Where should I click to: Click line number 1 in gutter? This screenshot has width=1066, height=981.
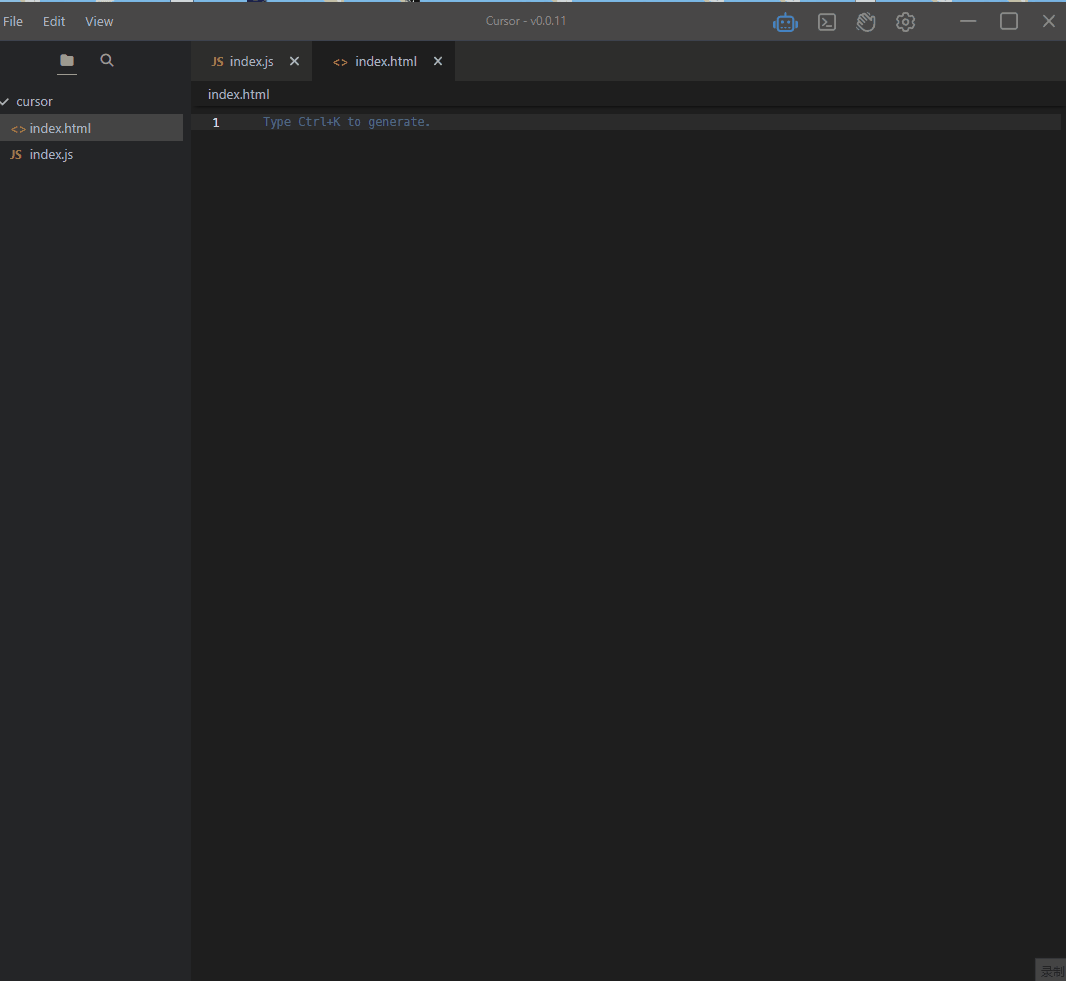pyautogui.click(x=216, y=122)
